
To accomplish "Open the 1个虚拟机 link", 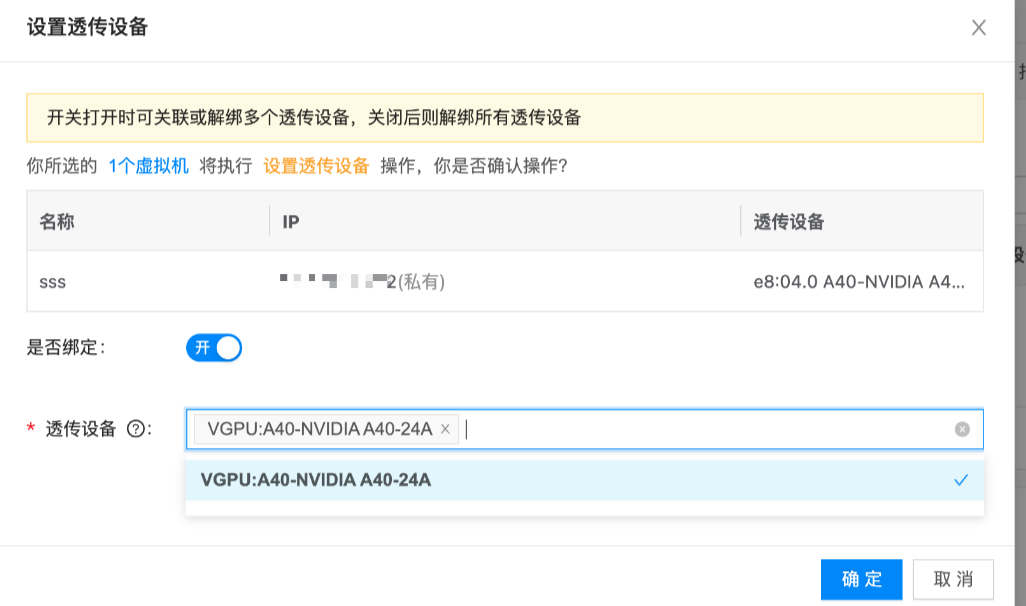I will click(148, 166).
